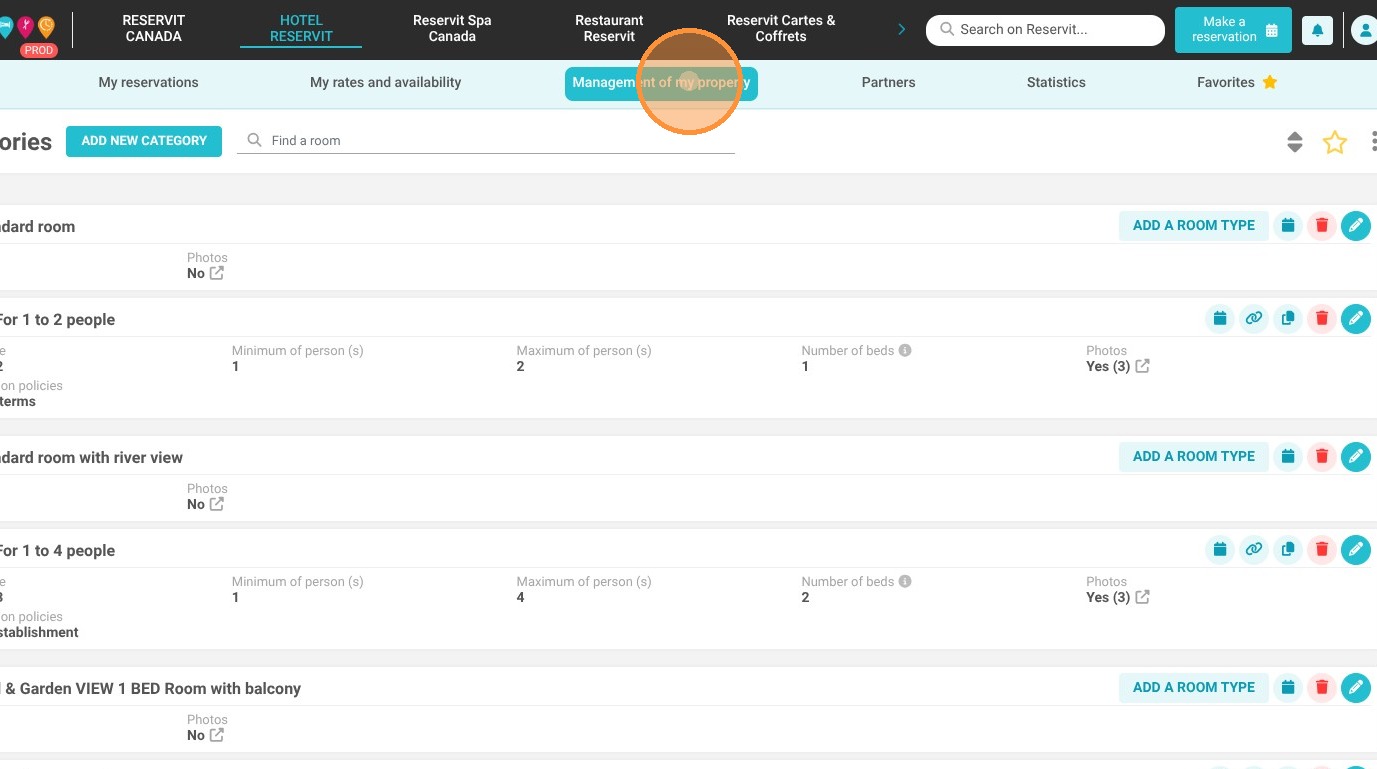Open the Statistics menu
This screenshot has height=769, width=1377.
point(1056,83)
